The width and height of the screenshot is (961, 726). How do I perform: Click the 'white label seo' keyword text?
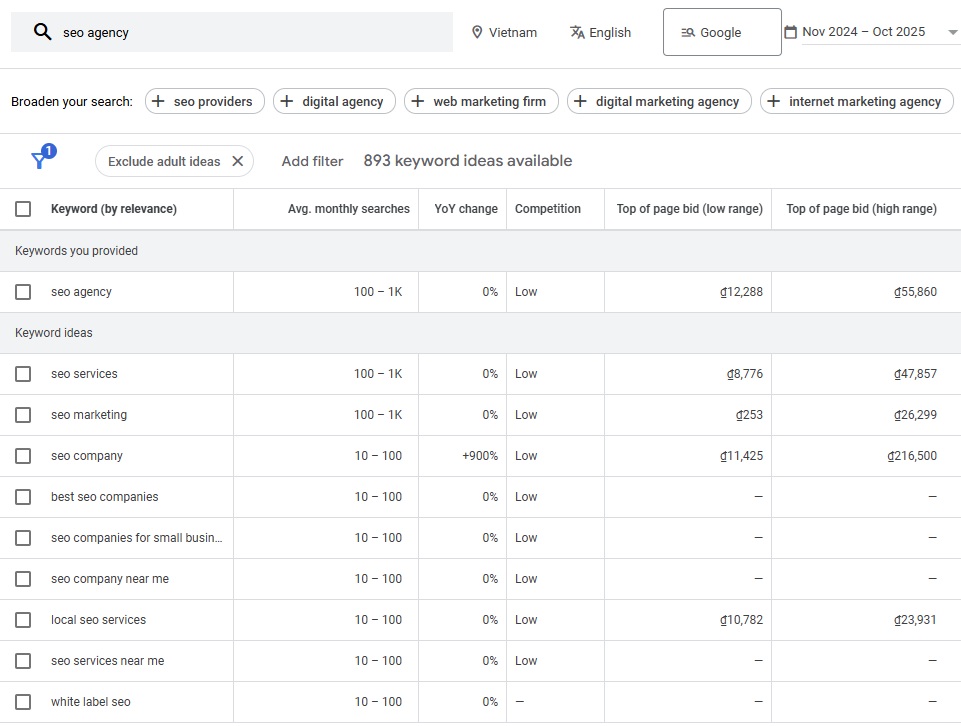click(91, 702)
